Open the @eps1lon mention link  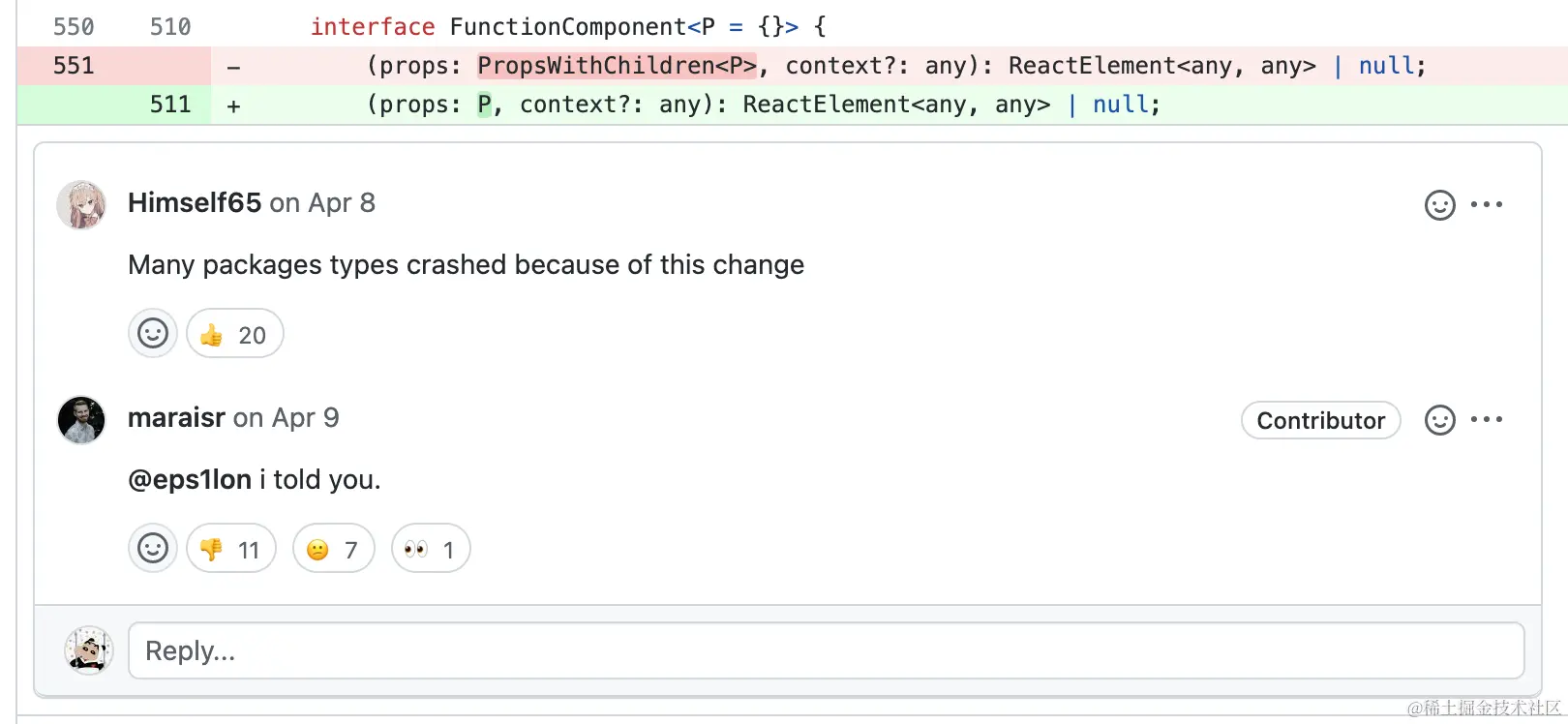click(190, 480)
